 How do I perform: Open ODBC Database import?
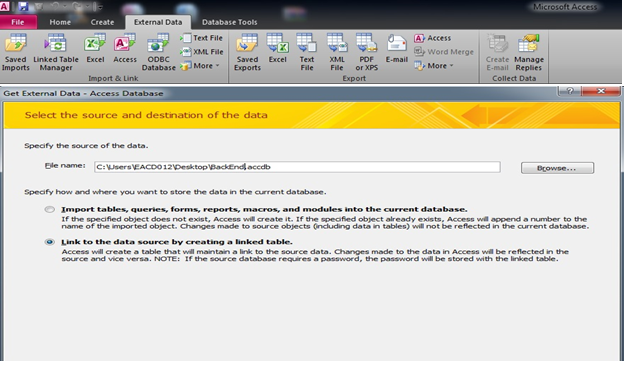158,53
